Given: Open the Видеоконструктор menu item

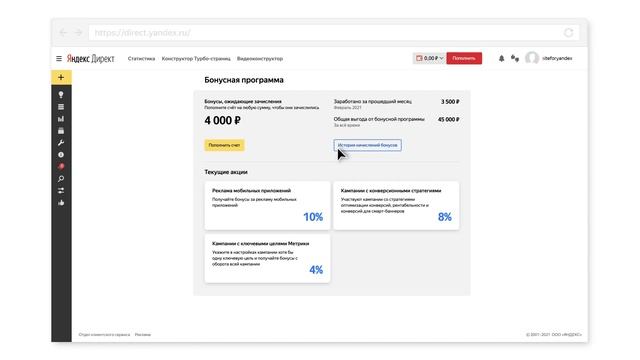Looking at the screenshot, I should click(x=260, y=59).
